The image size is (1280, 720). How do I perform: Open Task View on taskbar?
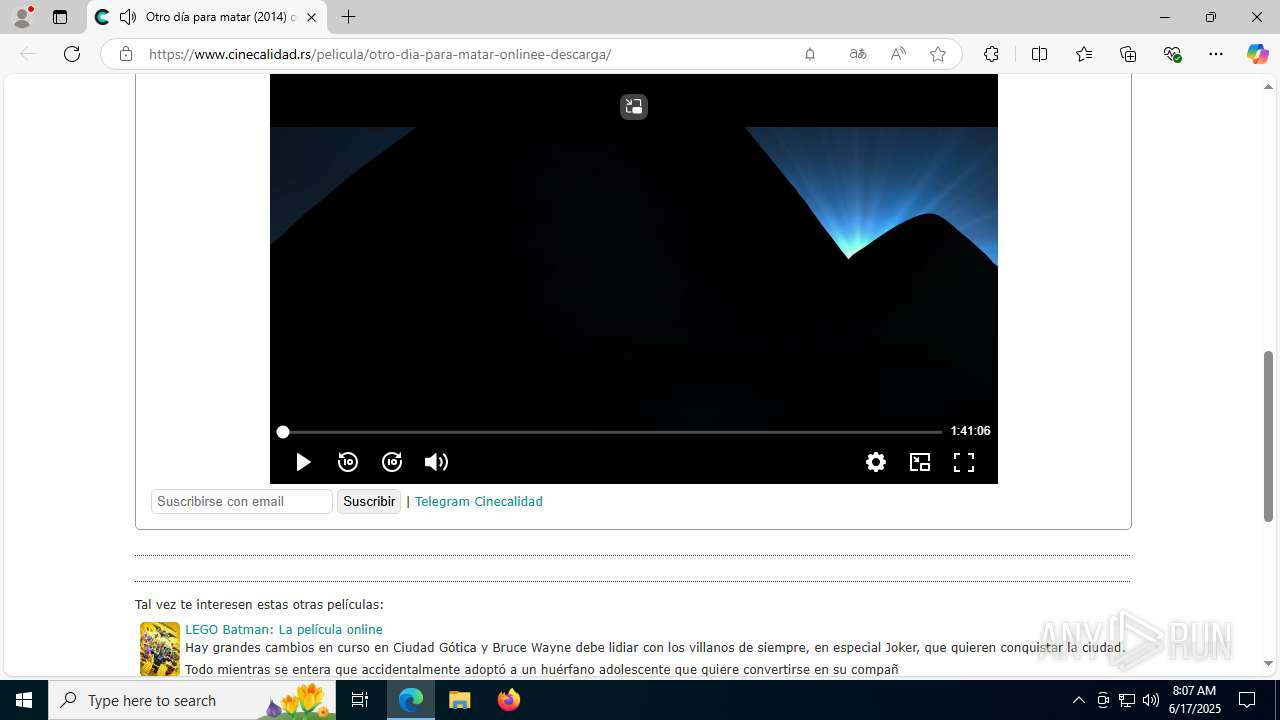point(360,700)
